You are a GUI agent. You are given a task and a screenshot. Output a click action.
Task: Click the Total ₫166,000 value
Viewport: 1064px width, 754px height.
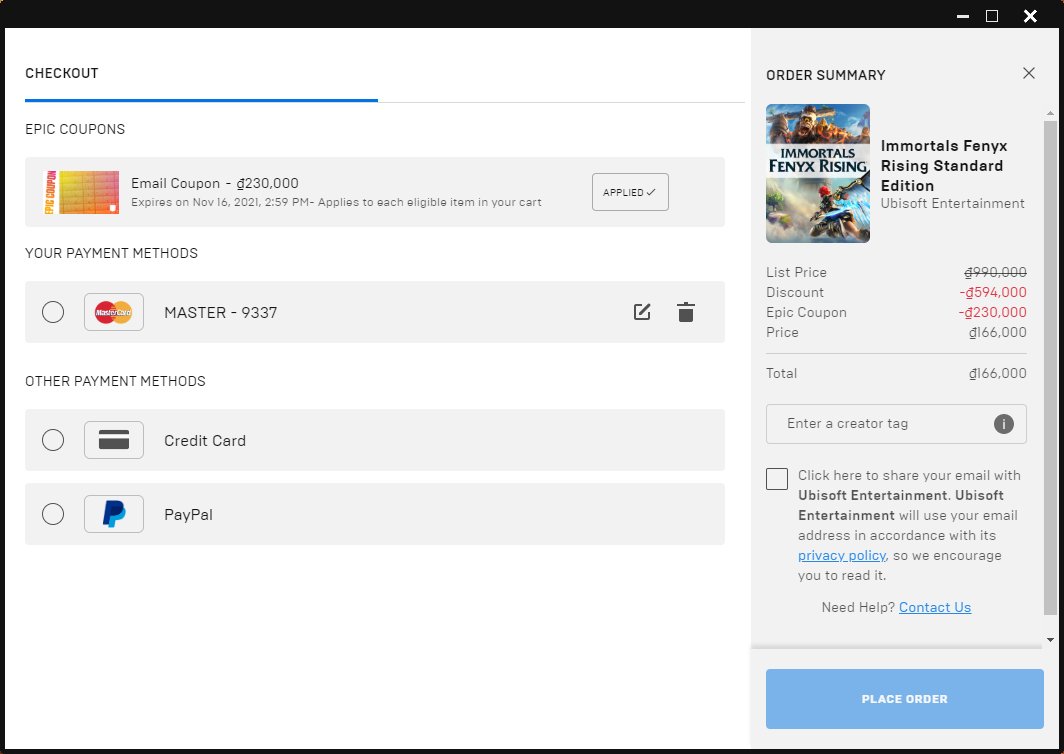[998, 373]
